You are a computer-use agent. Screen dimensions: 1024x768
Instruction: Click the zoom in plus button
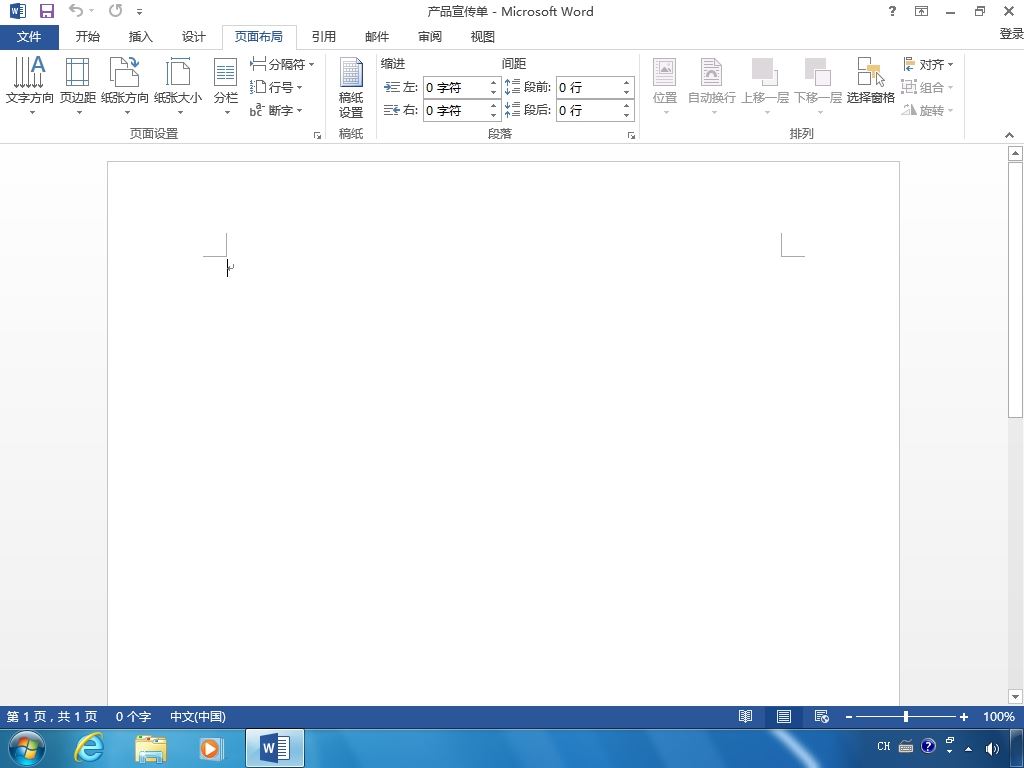[964, 717]
